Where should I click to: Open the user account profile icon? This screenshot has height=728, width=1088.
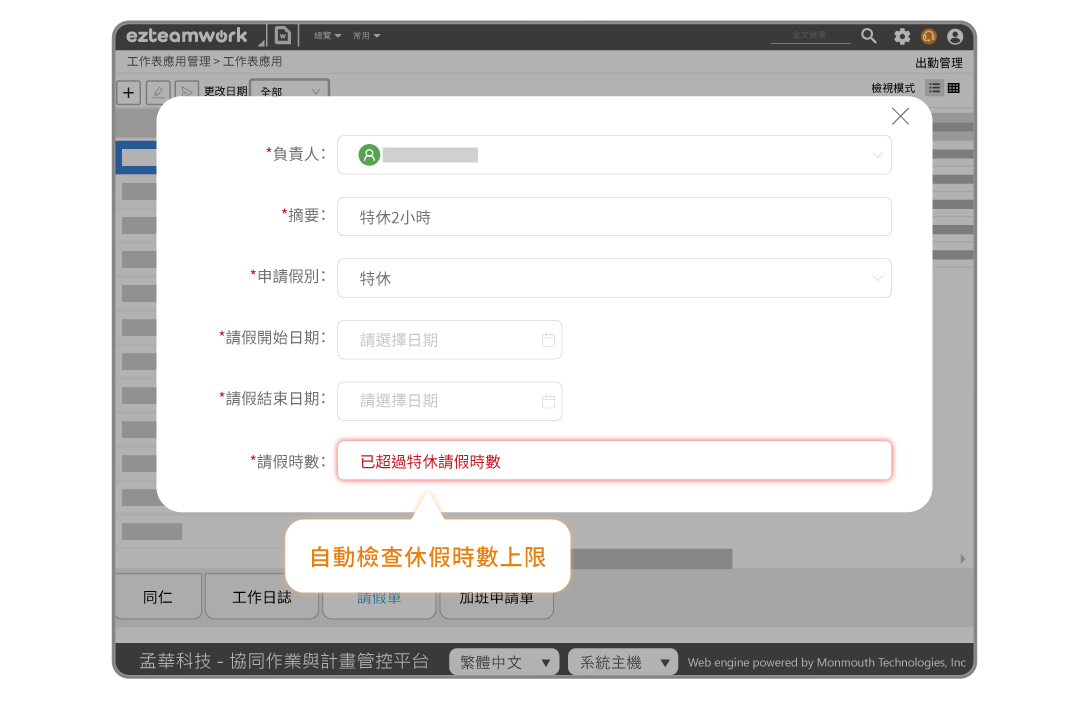(955, 36)
